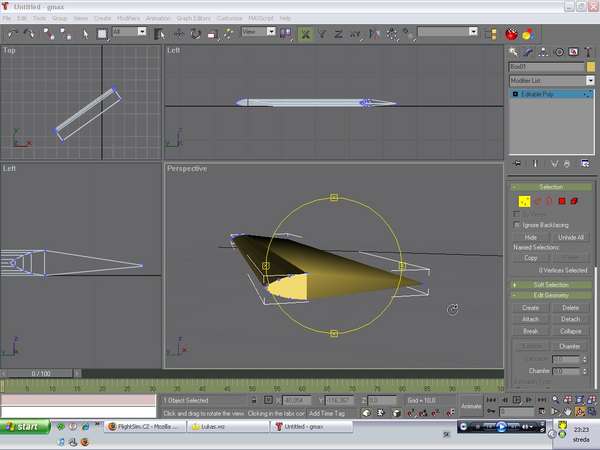Image resolution: width=600 pixels, height=450 pixels.
Task: Restrict transform to the Y axis
Action: pyautogui.click(x=322, y=34)
